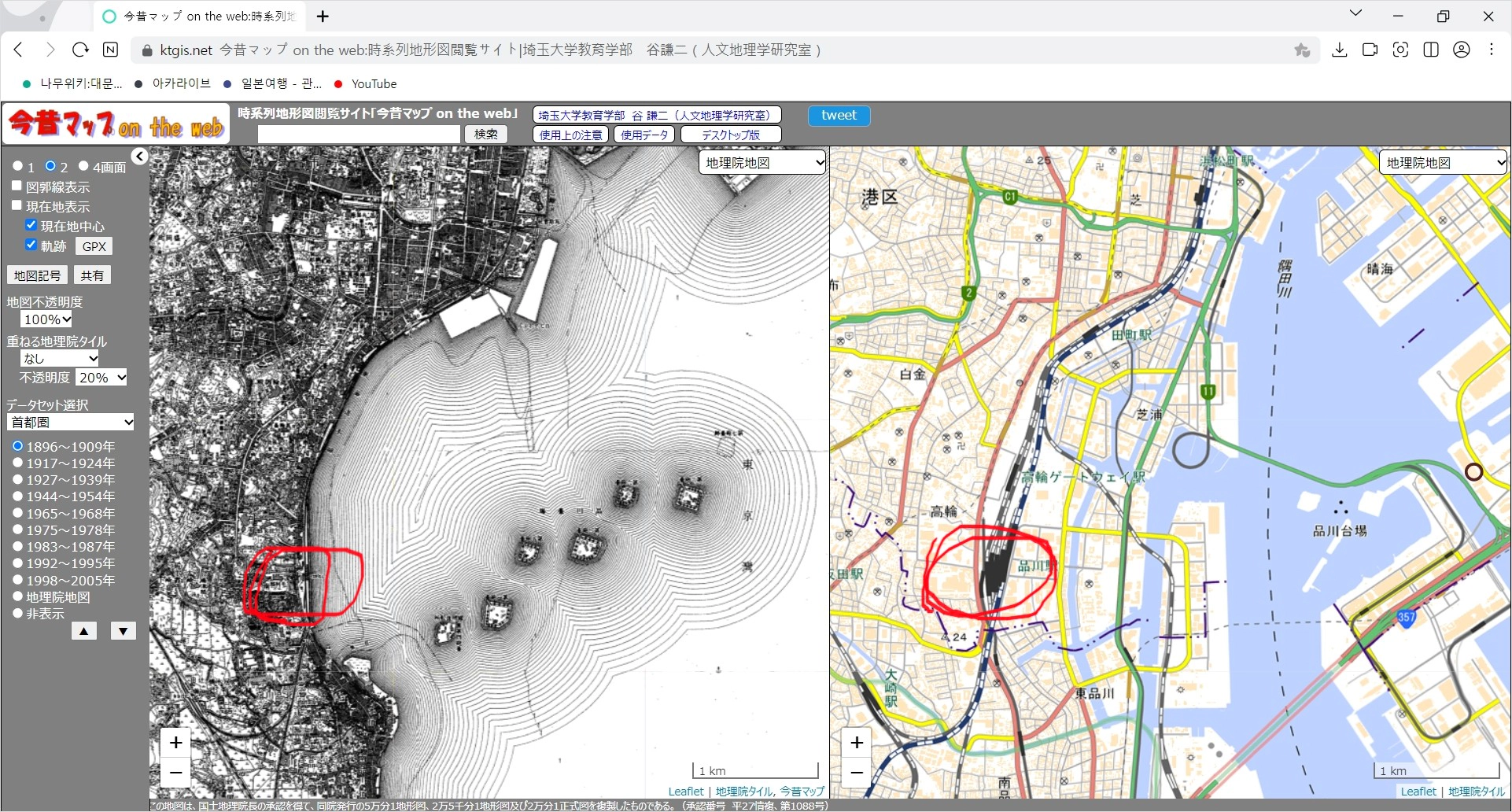The image size is (1512, 812).
Task: Open the 아카라이브 bookmark
Action: [172, 83]
